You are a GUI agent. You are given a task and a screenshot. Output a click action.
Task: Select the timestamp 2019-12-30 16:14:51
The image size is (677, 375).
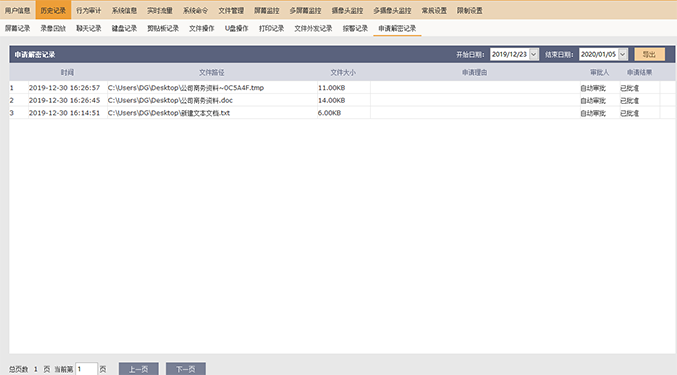64,113
